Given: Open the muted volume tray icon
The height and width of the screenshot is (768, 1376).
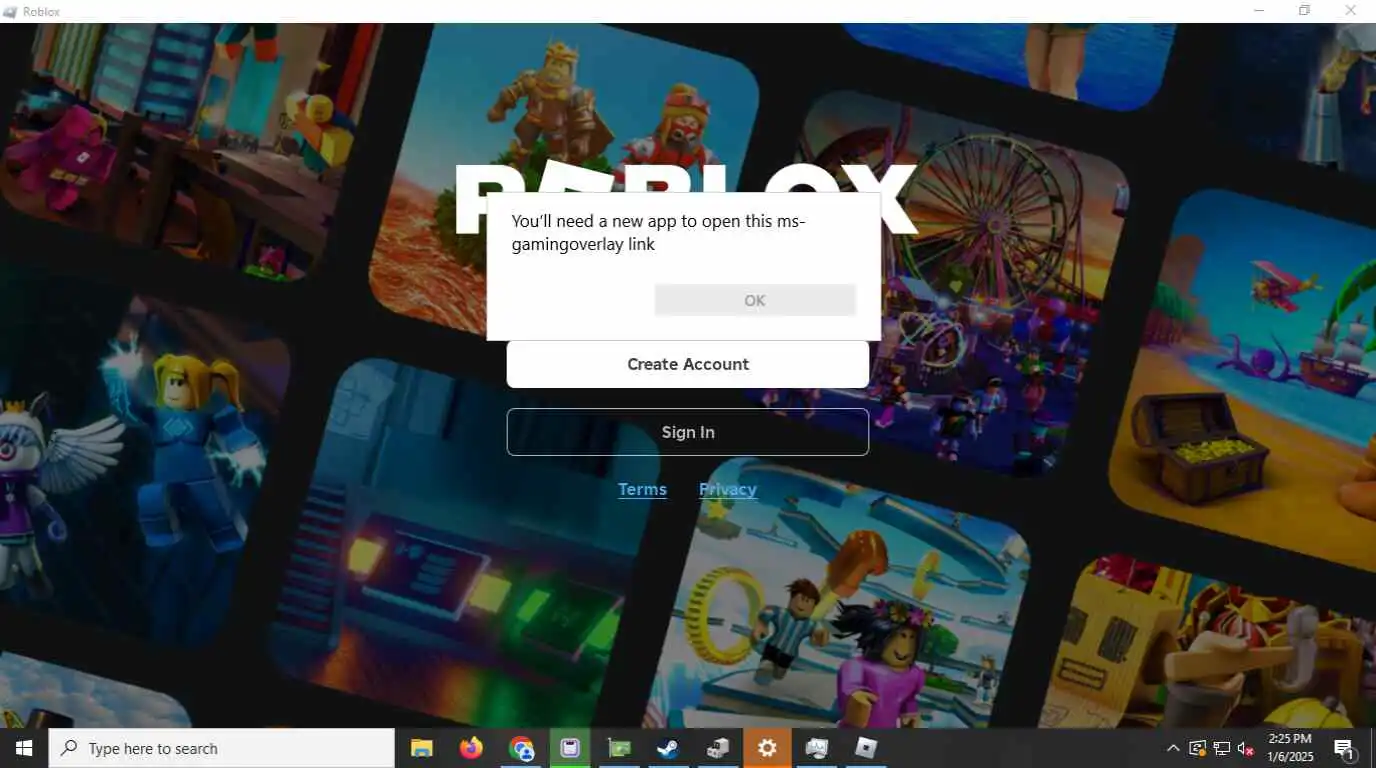Looking at the screenshot, I should [x=1246, y=748].
